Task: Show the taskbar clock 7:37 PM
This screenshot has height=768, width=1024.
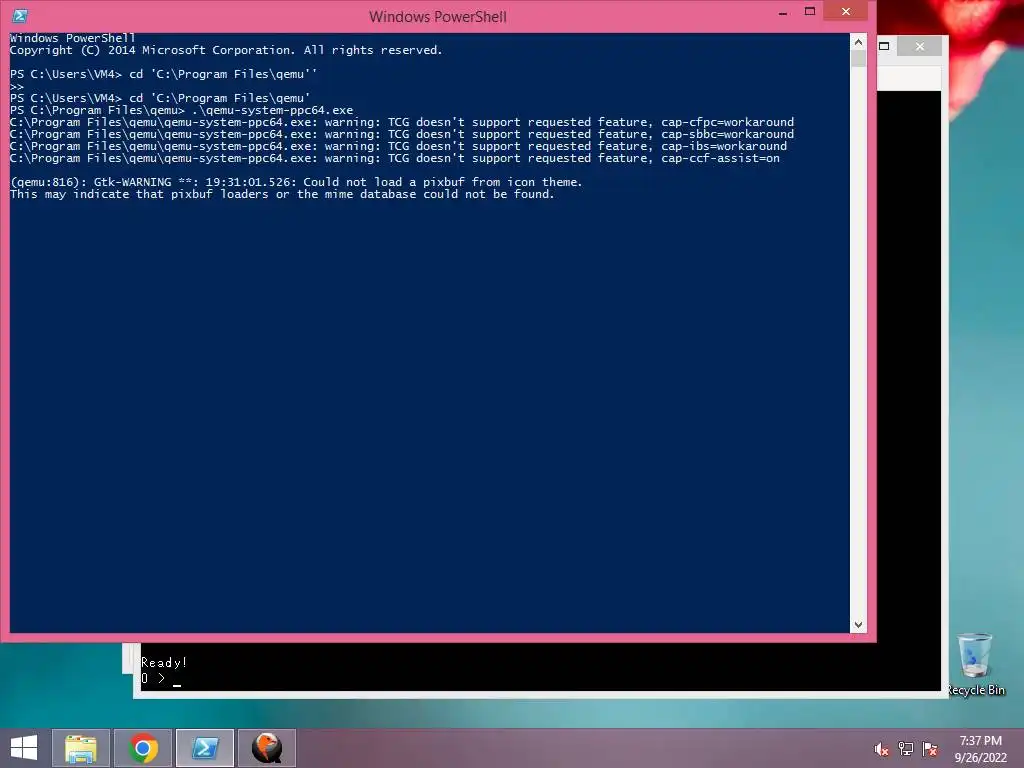Action: pos(980,741)
